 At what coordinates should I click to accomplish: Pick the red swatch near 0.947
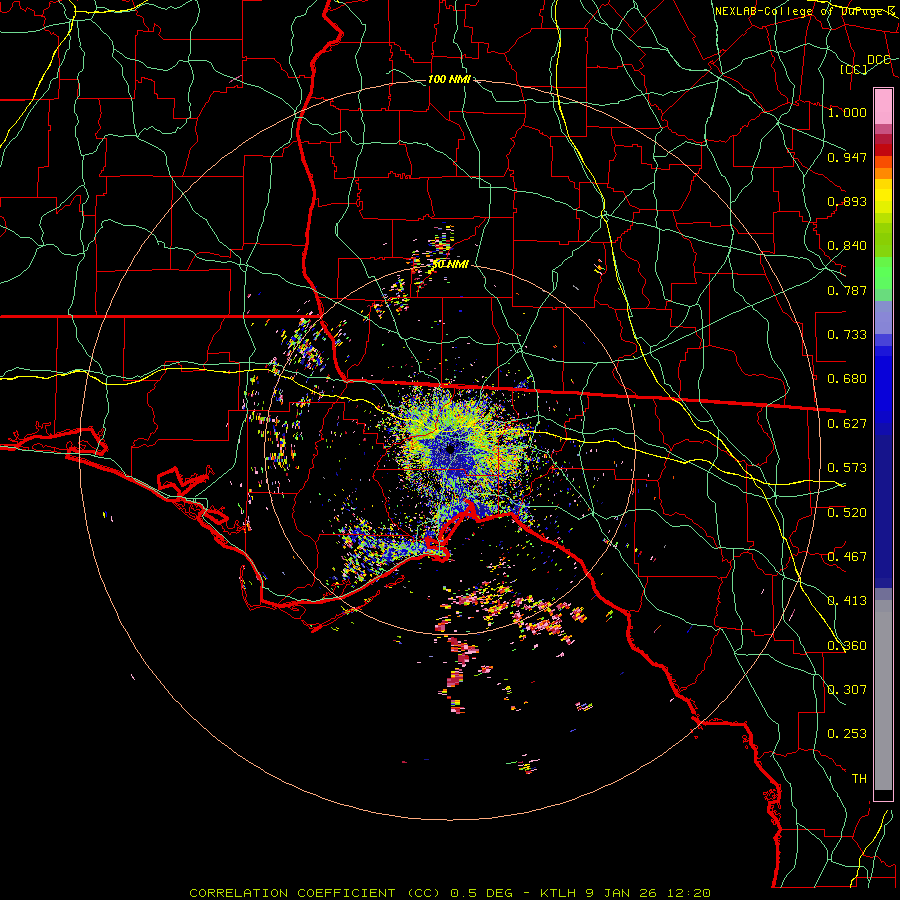point(883,150)
